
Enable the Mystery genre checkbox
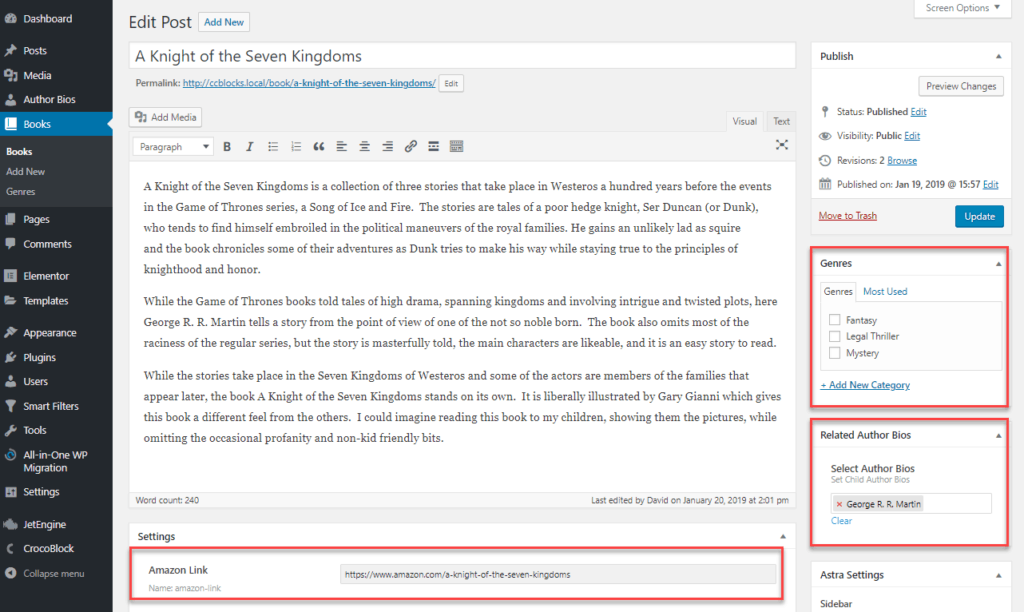click(x=834, y=353)
